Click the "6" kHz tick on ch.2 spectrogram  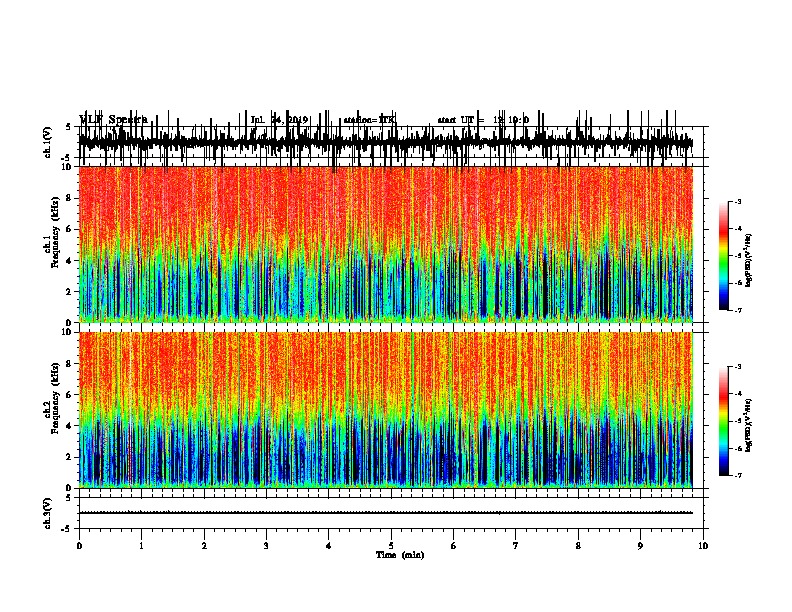[x=69, y=395]
